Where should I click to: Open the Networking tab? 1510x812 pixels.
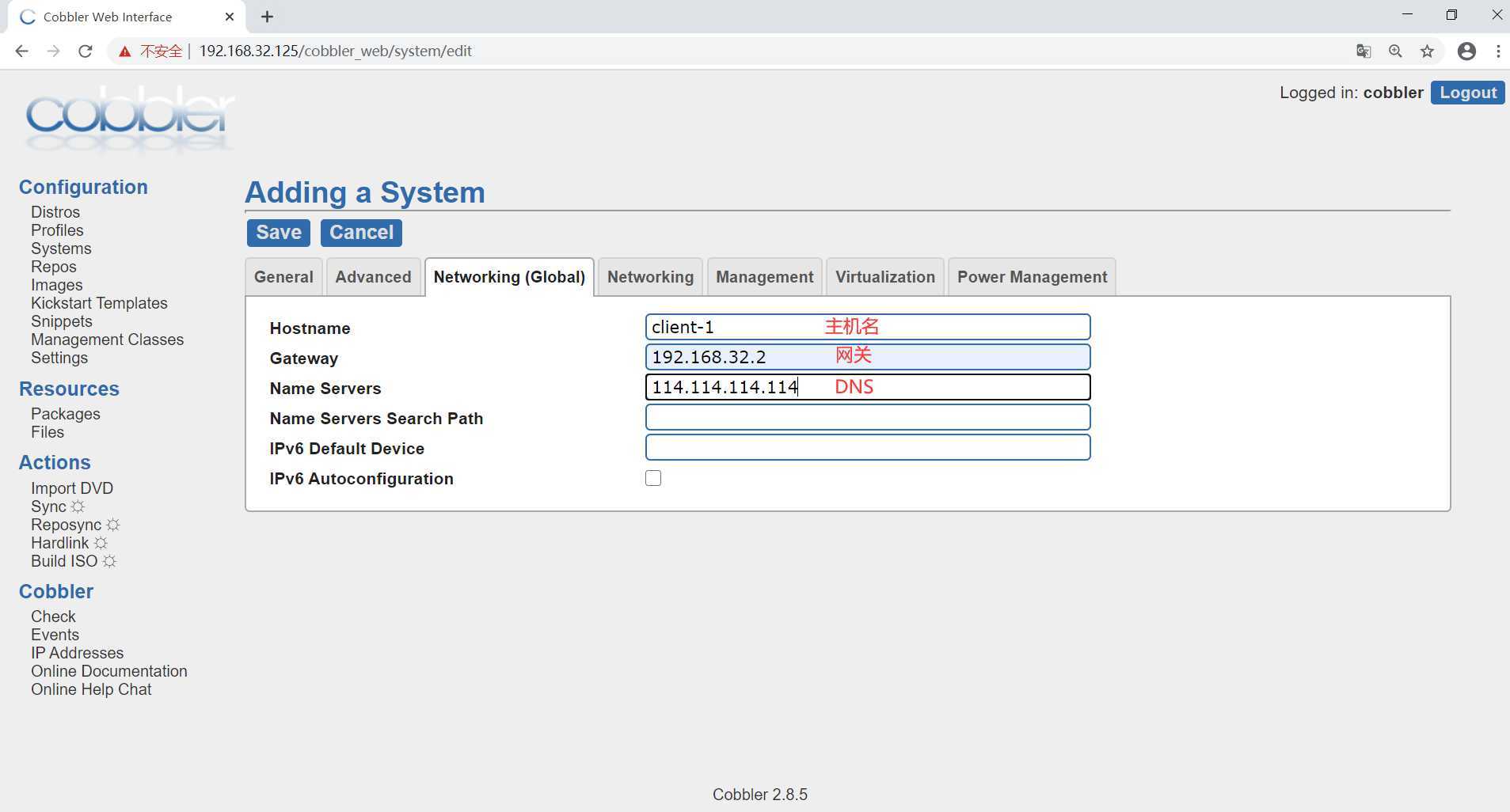click(x=650, y=277)
